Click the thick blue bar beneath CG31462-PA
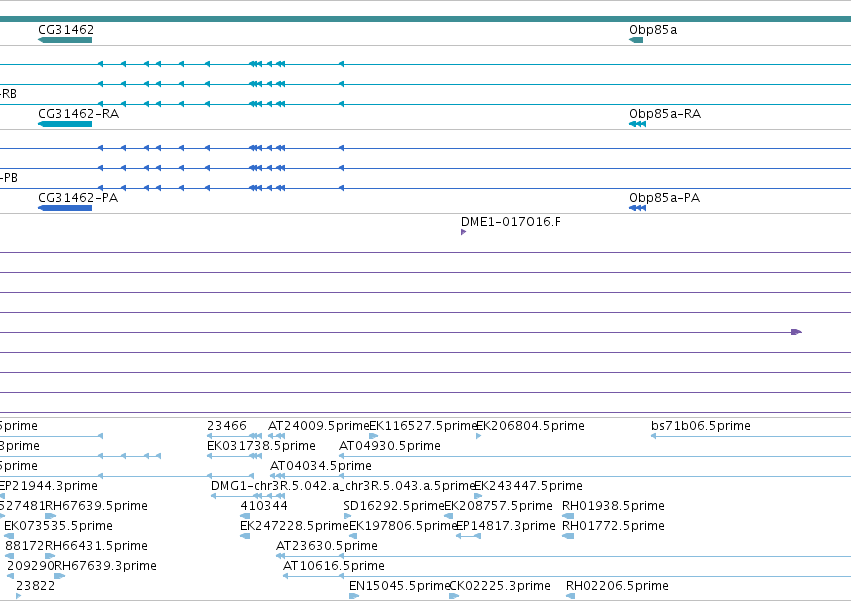Screen dimensions: 851x601 point(65,208)
